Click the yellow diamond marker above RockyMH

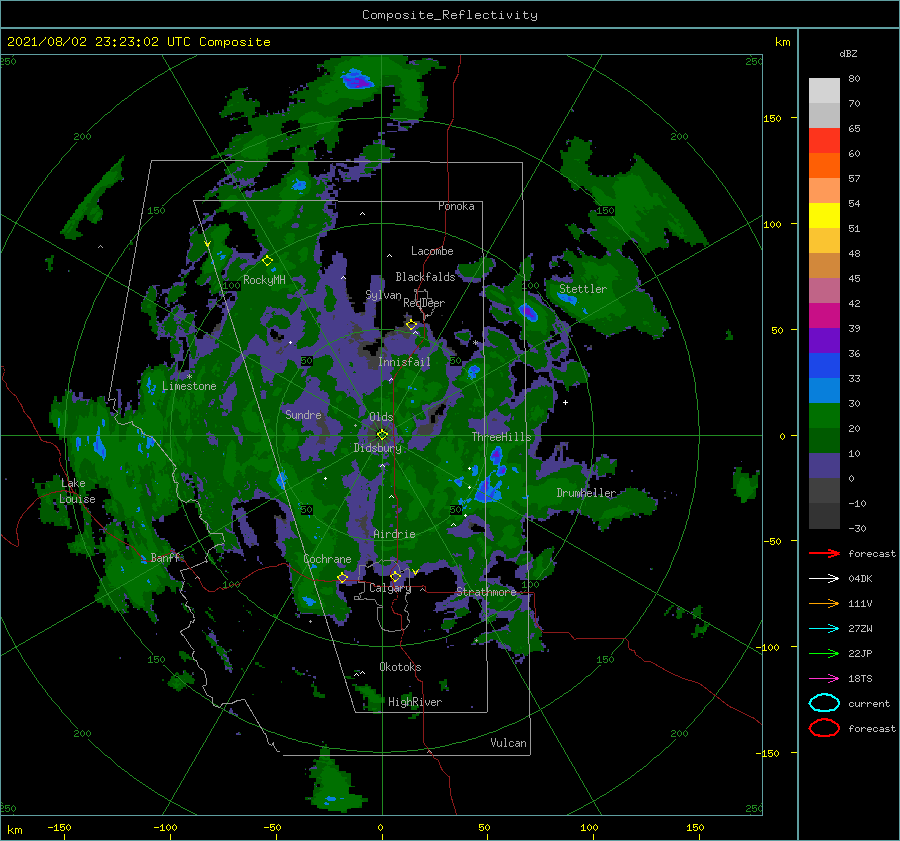[267, 261]
